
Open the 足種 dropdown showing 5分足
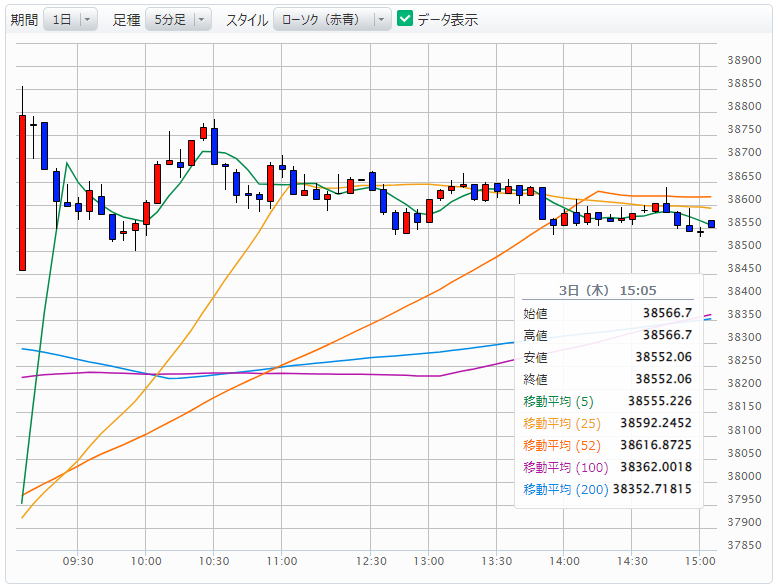coord(178,20)
